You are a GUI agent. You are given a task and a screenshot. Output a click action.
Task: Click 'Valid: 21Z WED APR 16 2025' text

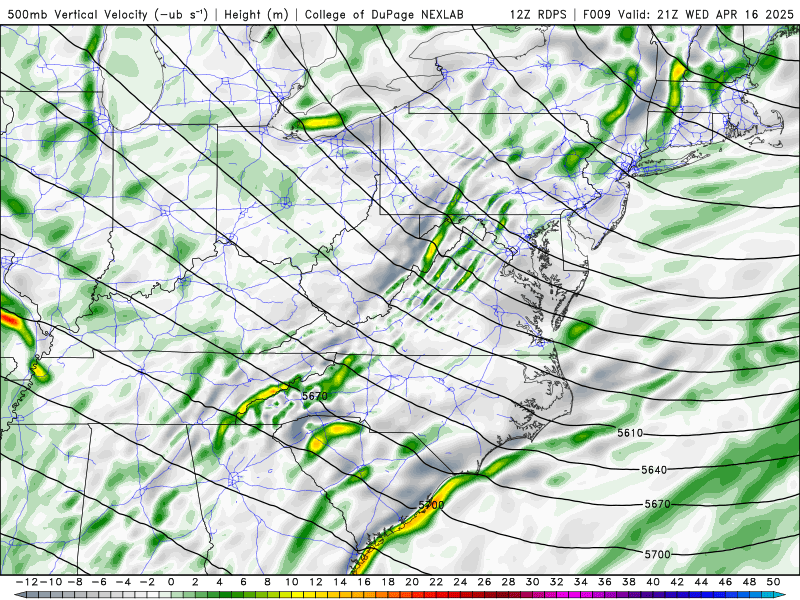(706, 14)
